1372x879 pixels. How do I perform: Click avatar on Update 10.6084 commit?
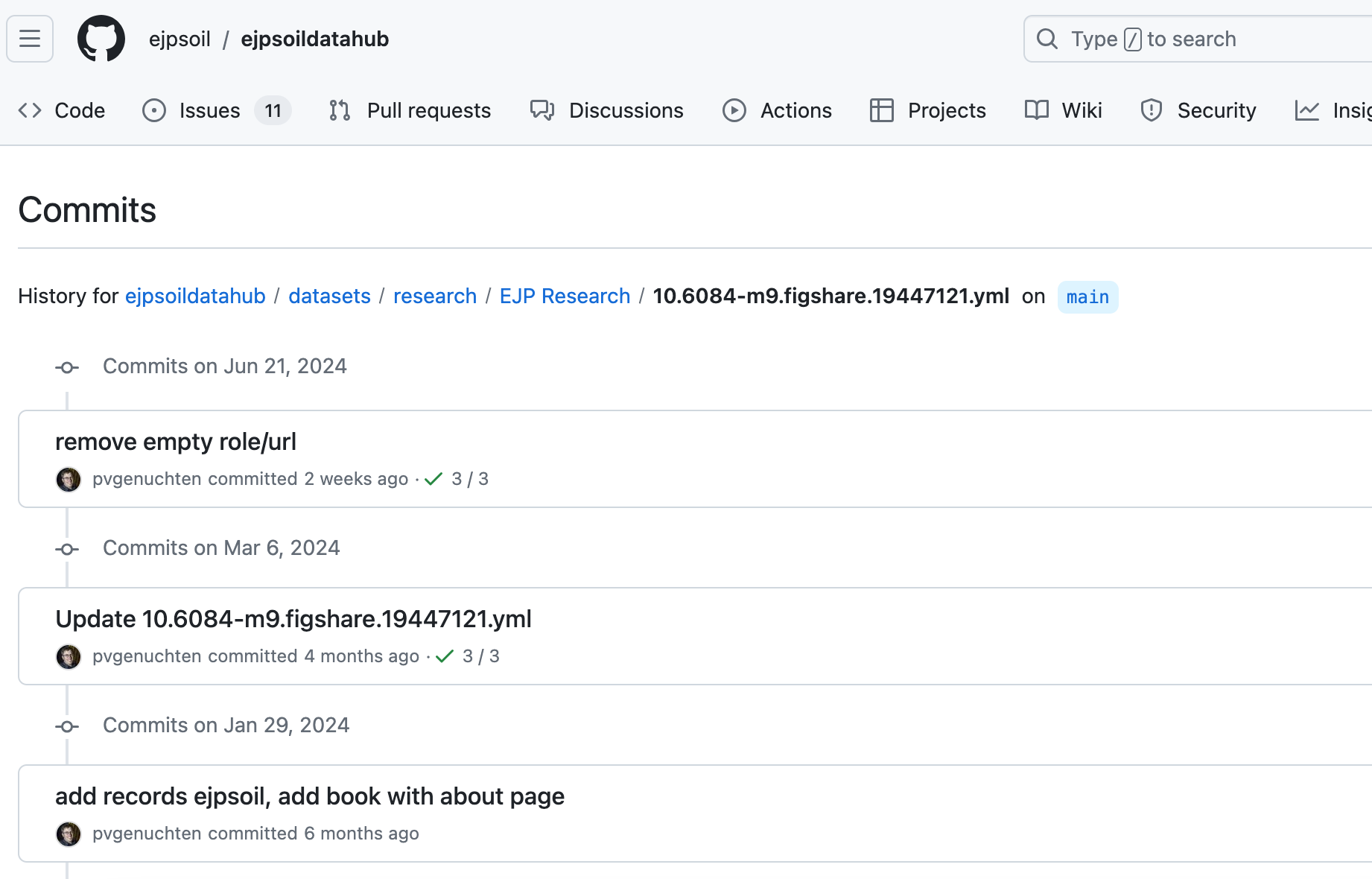pos(69,656)
